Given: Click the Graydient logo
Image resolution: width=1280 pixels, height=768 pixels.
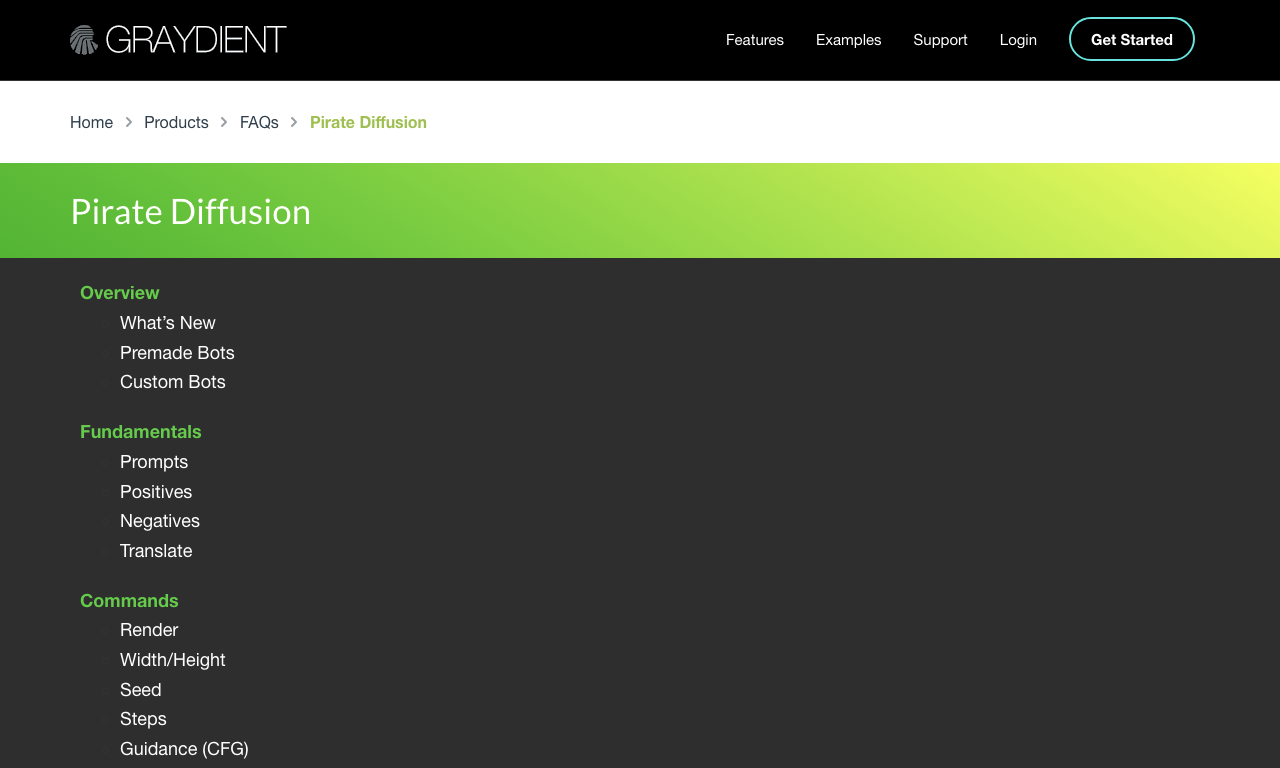Looking at the screenshot, I should pyautogui.click(x=178, y=40).
